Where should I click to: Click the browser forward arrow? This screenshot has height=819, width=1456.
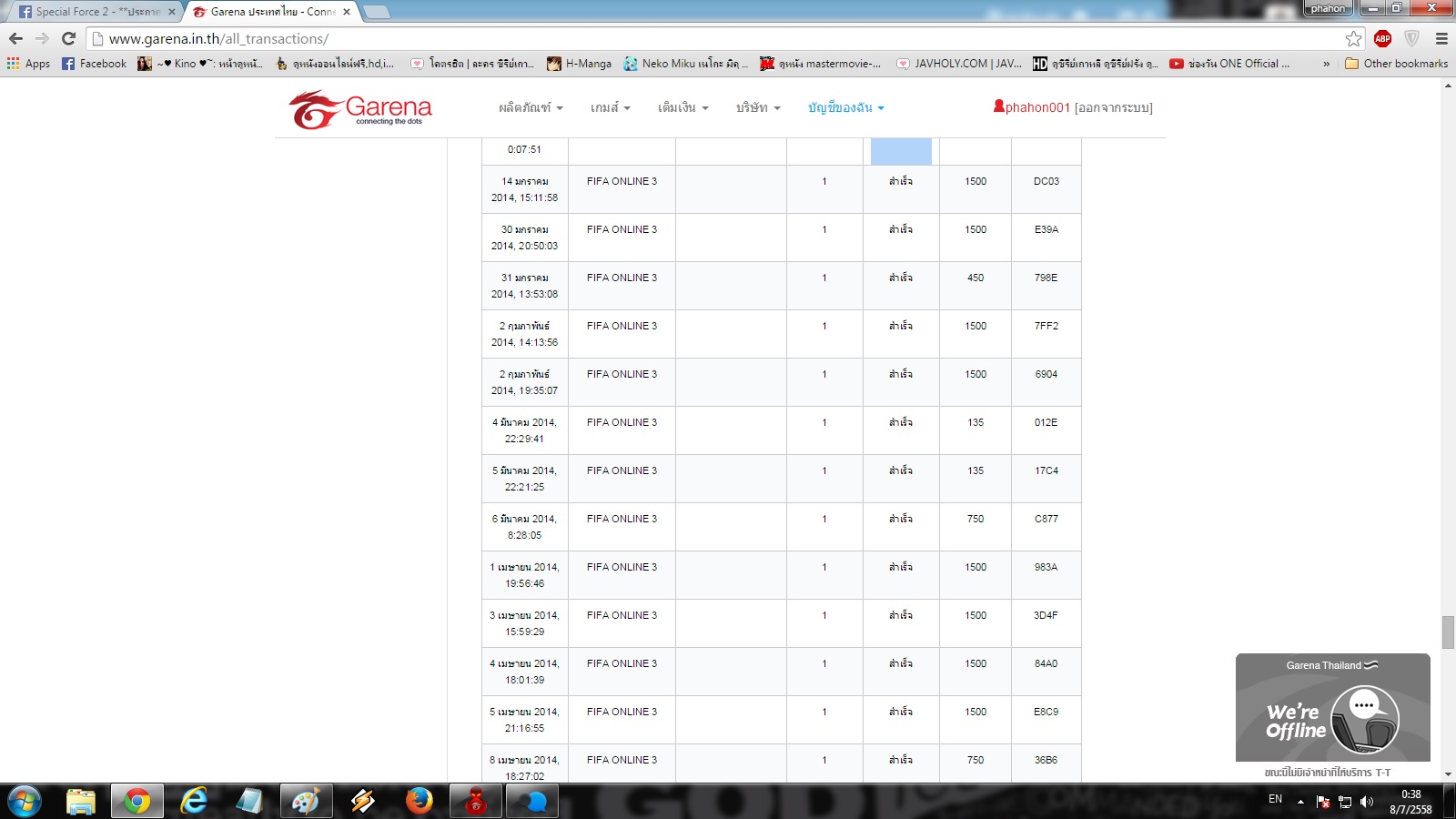coord(42,38)
